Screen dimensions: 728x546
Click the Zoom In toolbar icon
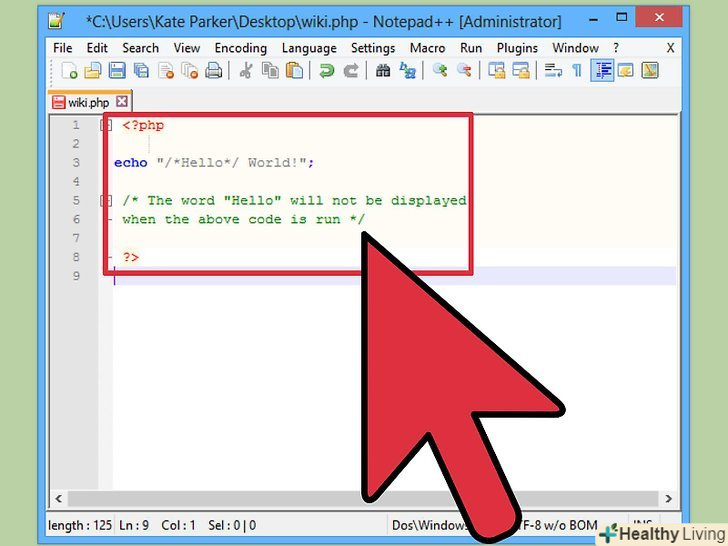tap(440, 71)
